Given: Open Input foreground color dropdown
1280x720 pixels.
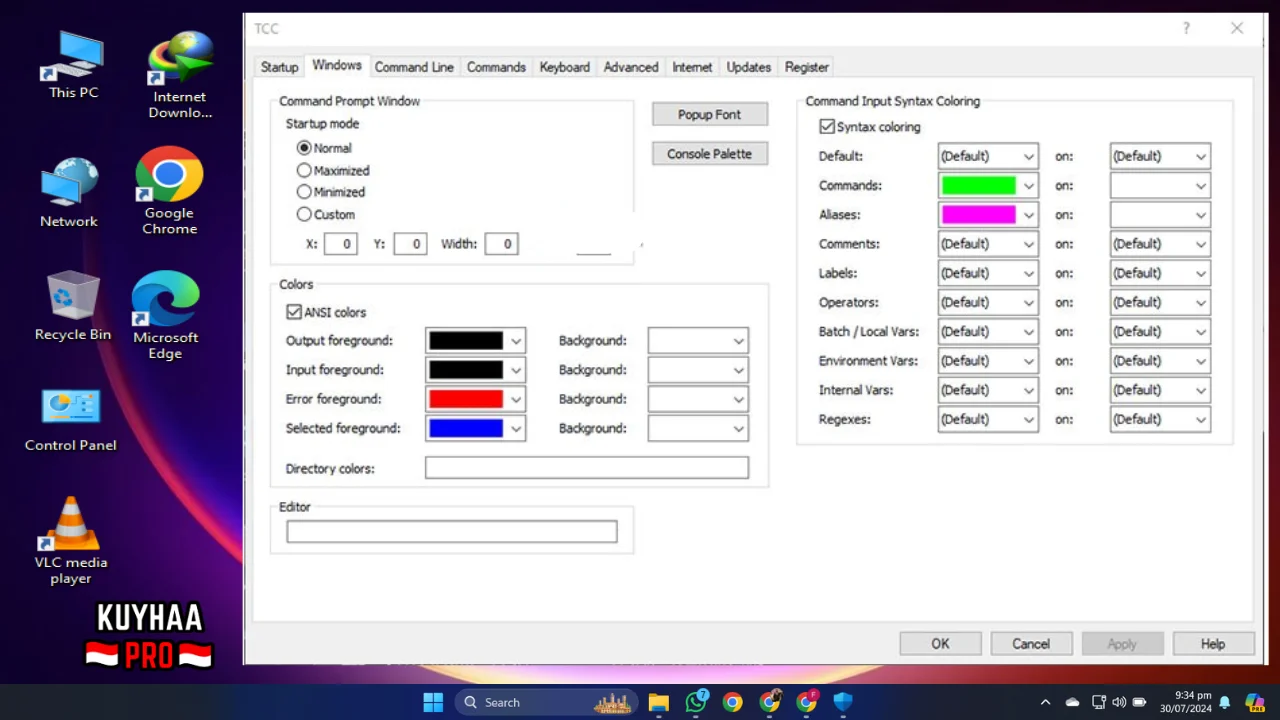Looking at the screenshot, I should coord(516,370).
